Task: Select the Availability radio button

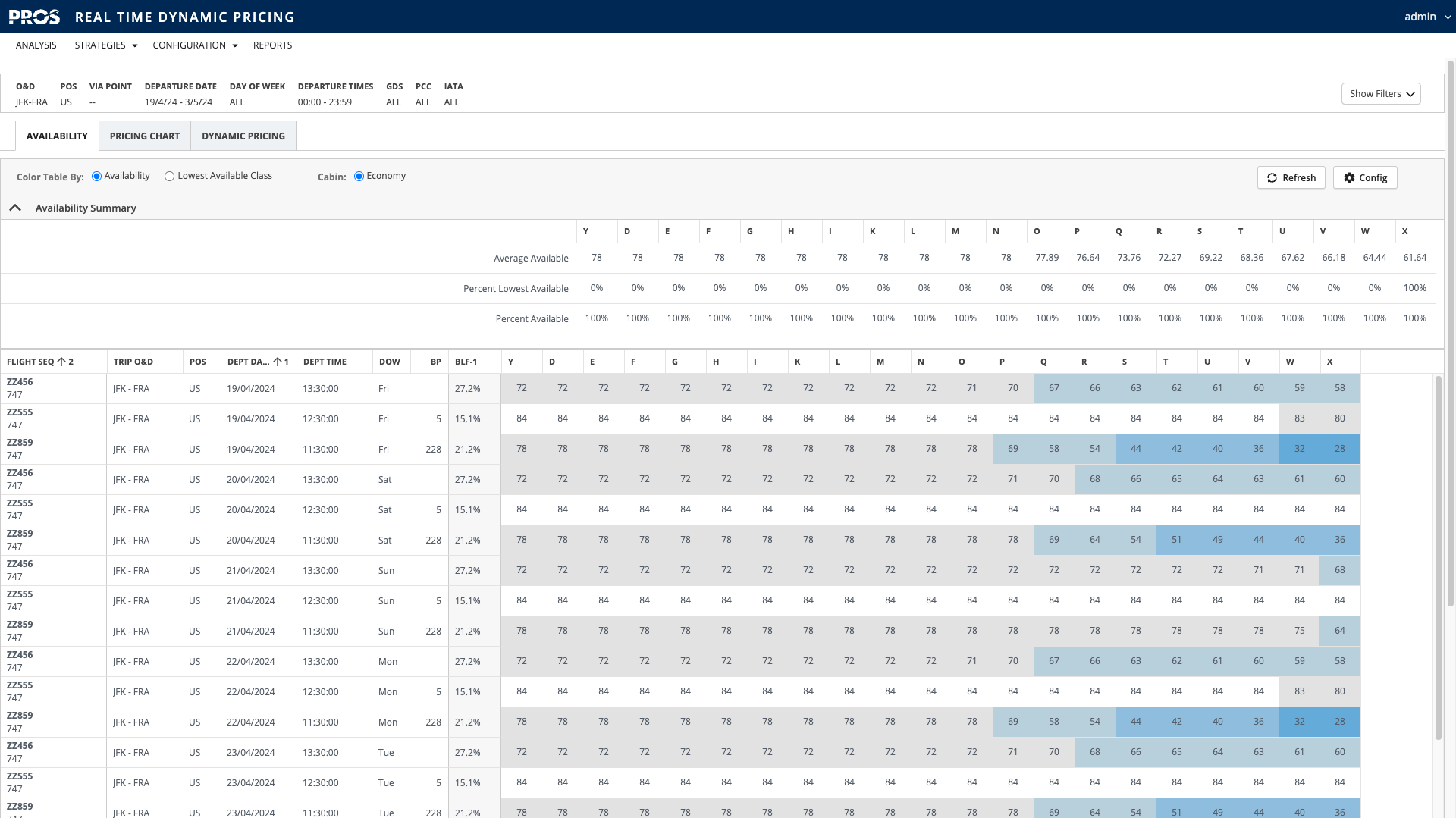Action: click(x=96, y=175)
